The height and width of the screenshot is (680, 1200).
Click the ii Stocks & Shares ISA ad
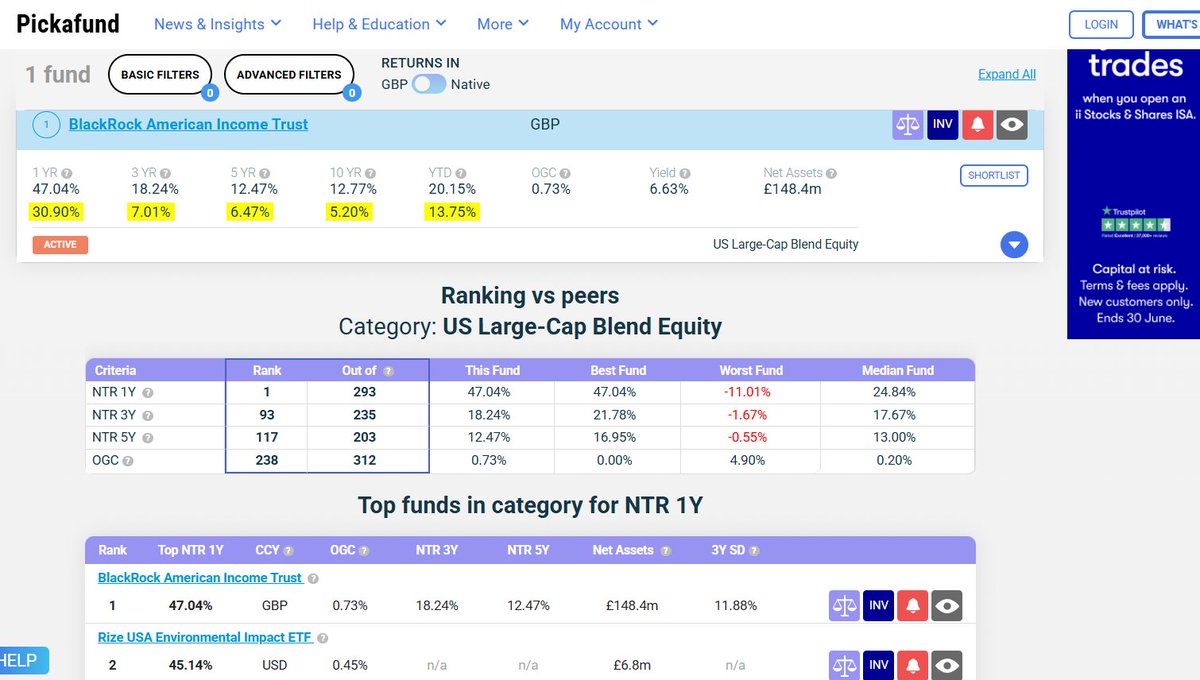pyautogui.click(x=1133, y=195)
